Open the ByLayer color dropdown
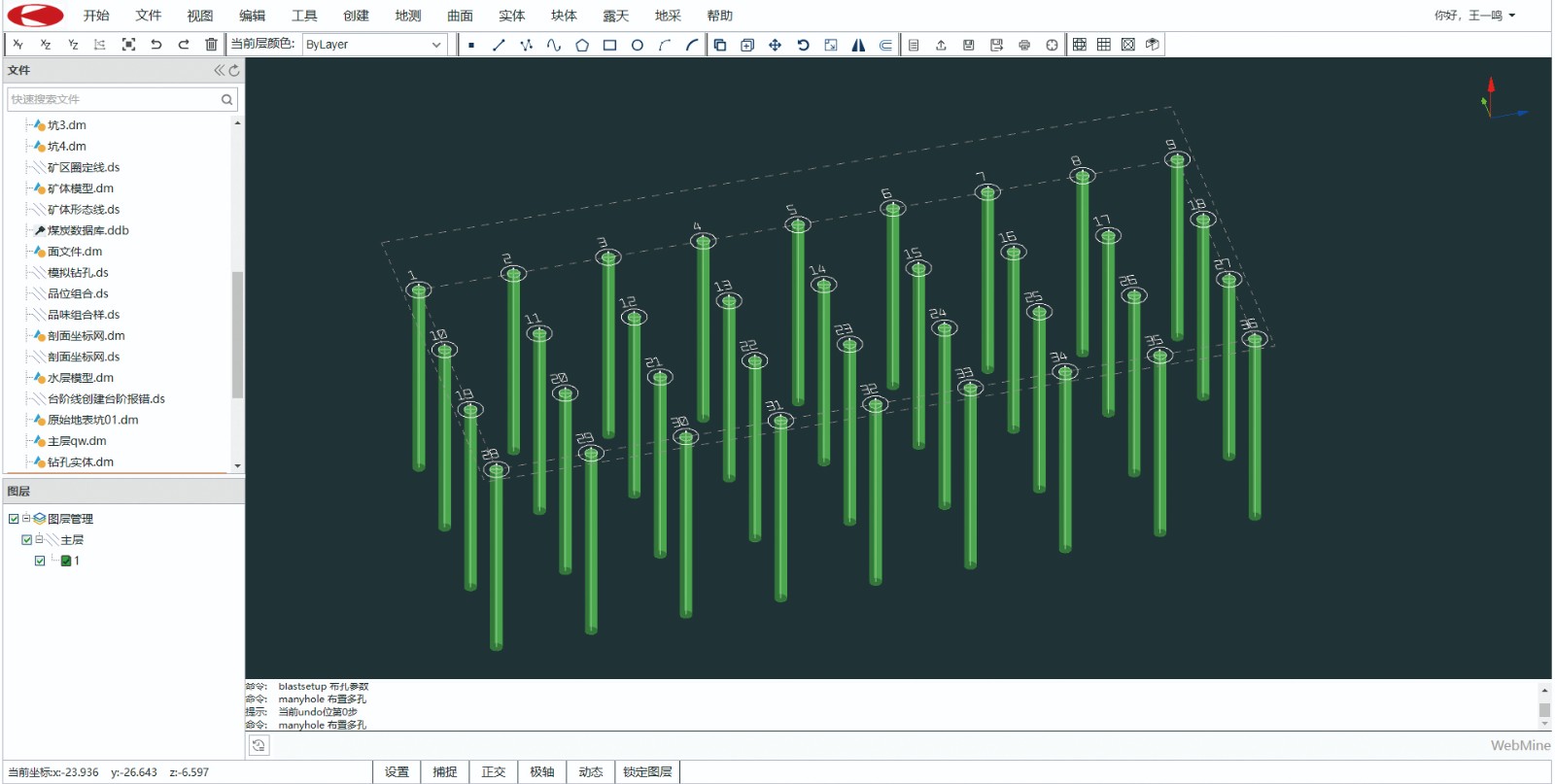 click(375, 45)
